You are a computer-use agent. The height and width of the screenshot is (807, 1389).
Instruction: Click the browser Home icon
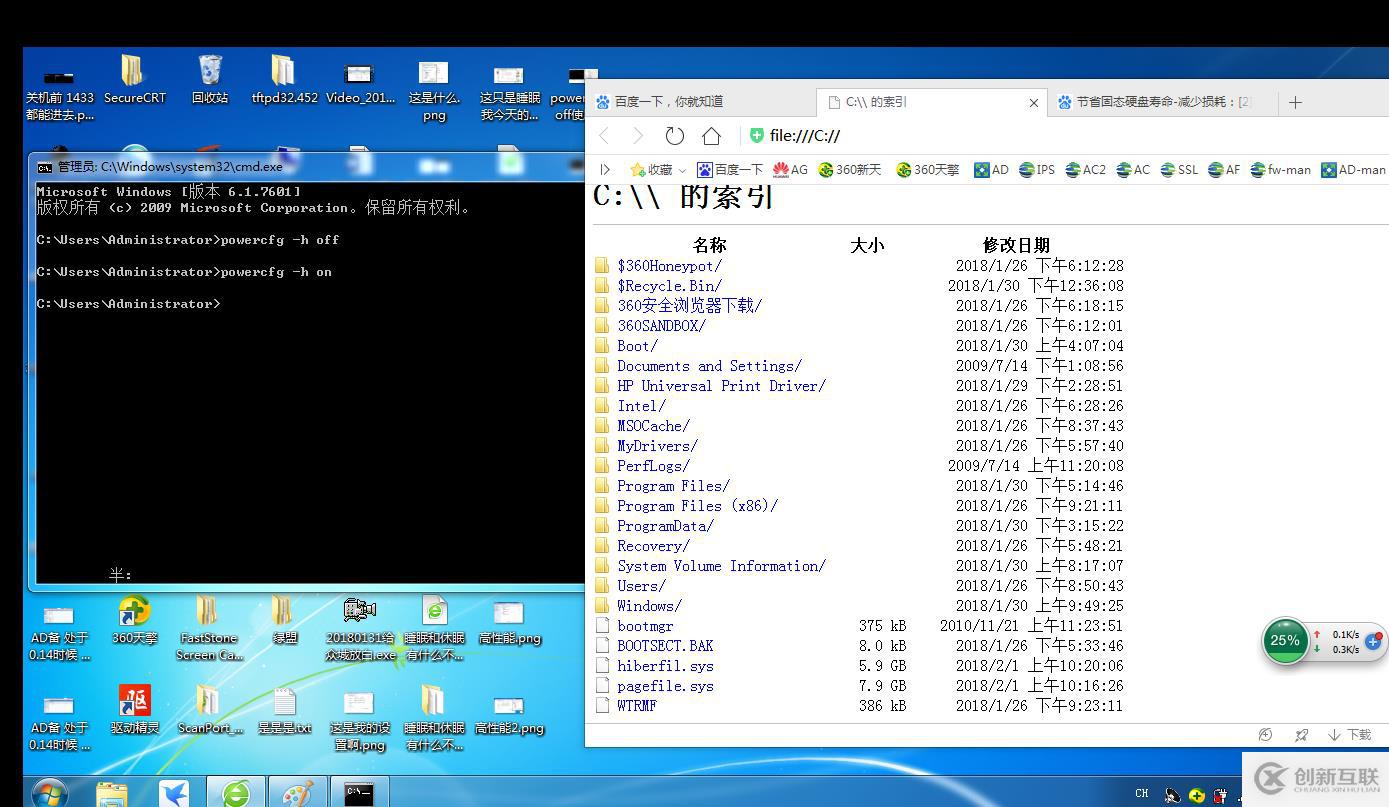point(710,136)
